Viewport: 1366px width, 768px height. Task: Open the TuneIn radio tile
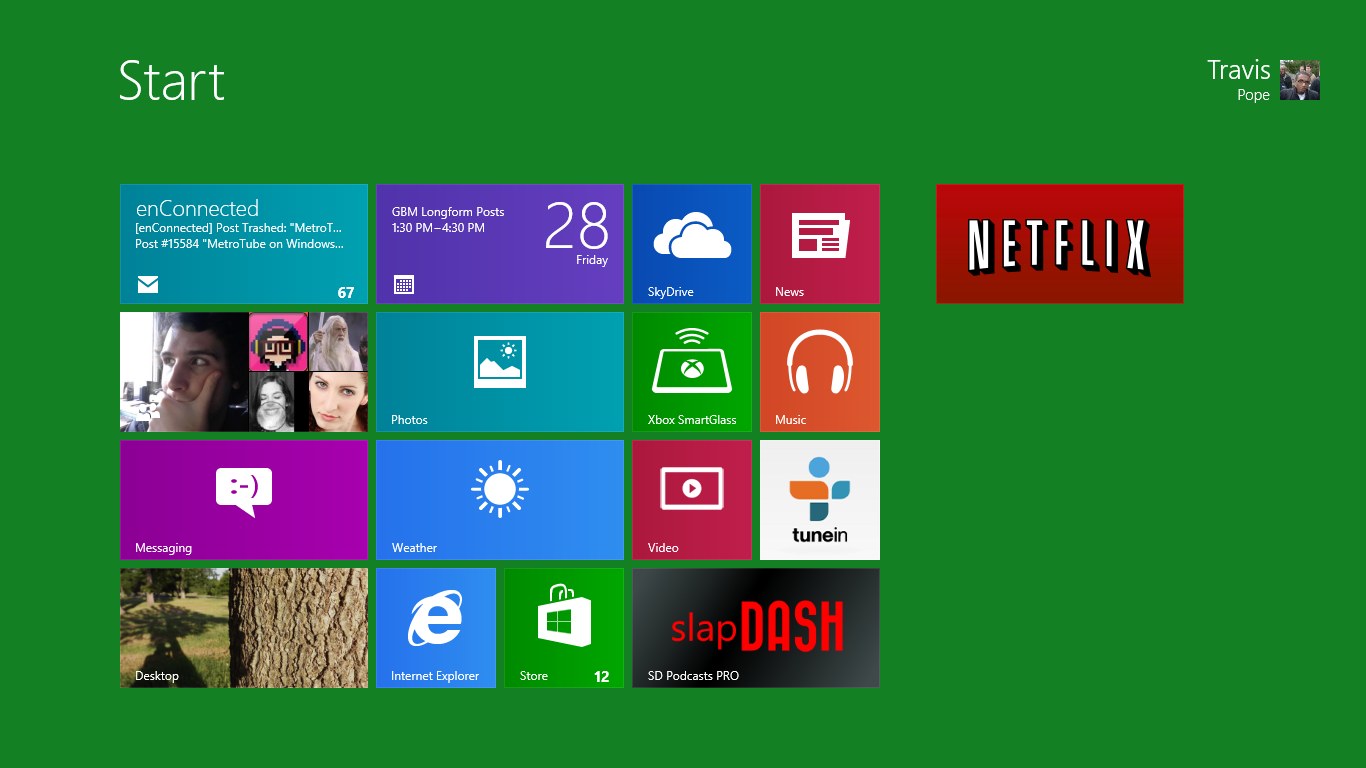click(x=820, y=500)
